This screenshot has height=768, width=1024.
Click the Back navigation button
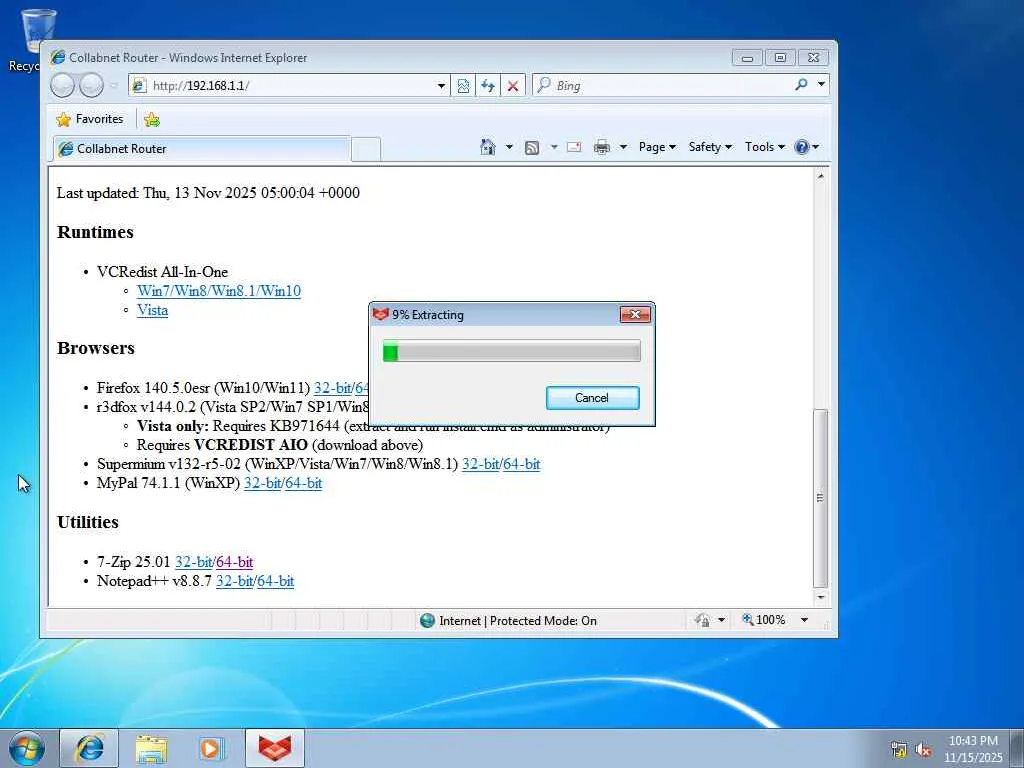[x=62, y=86]
